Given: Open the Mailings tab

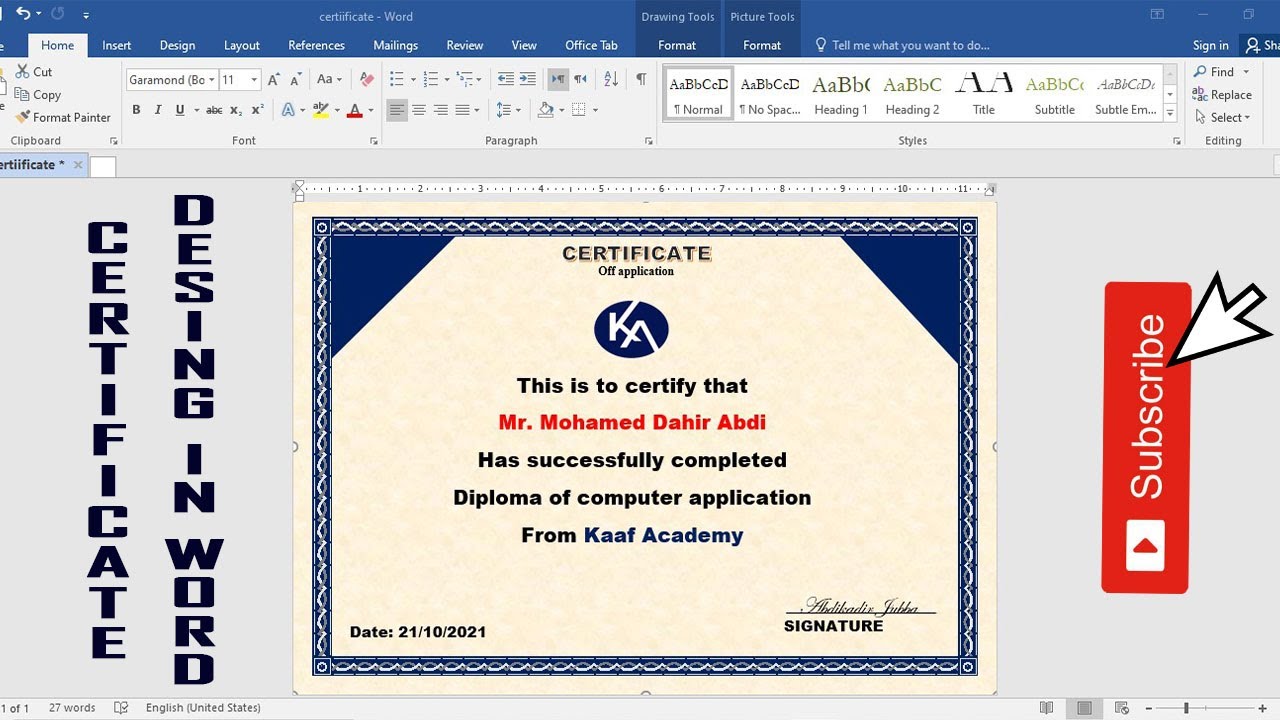Looking at the screenshot, I should pos(395,45).
